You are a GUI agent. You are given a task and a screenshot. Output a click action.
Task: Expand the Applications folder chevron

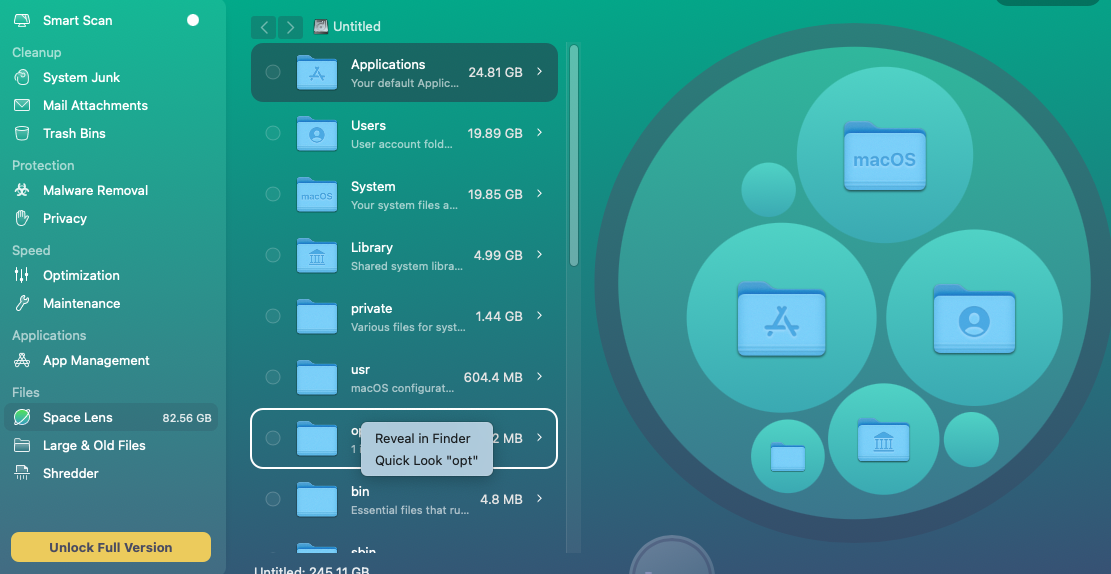point(540,72)
